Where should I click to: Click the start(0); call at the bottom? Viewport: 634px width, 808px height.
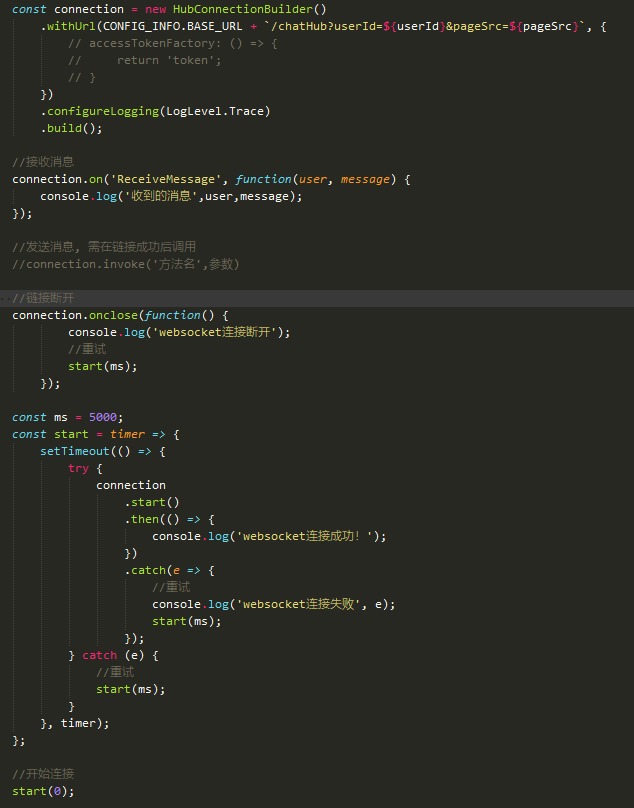pos(43,791)
